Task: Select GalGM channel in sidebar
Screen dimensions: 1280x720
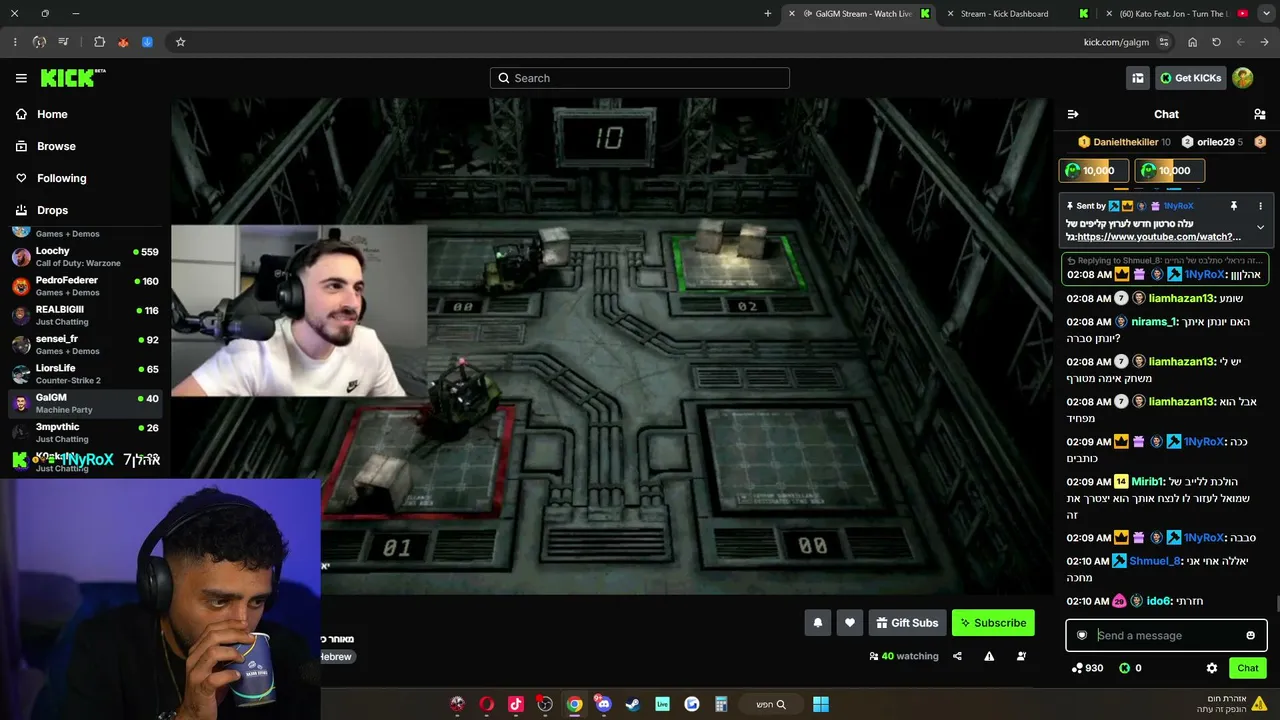Action: tap(85, 403)
